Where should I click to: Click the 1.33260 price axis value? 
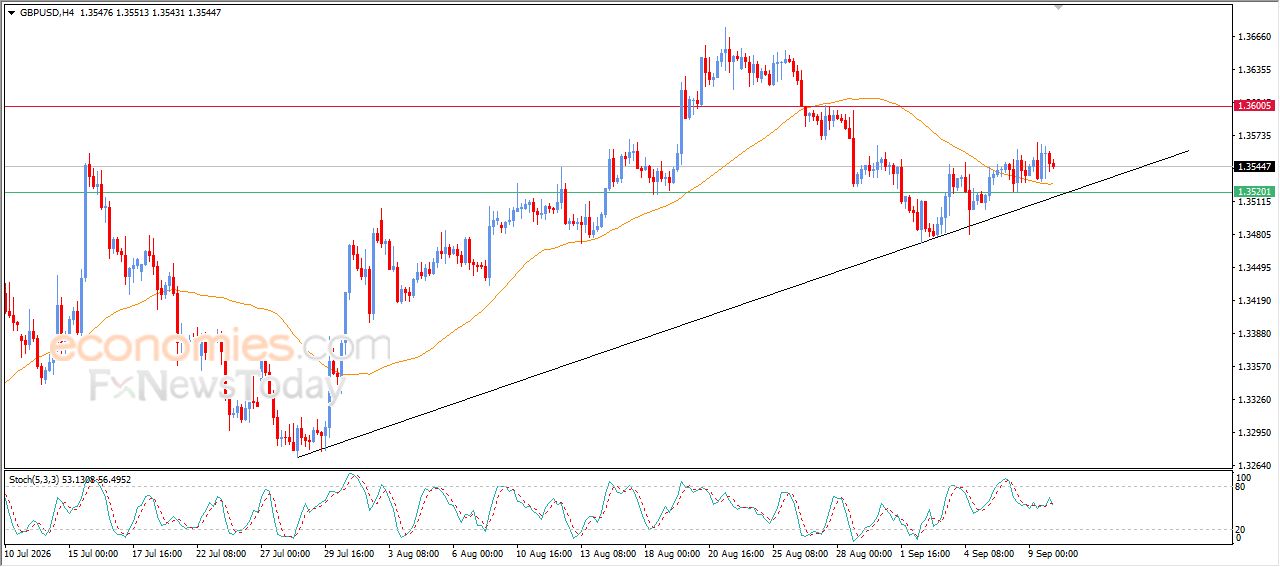(1253, 400)
